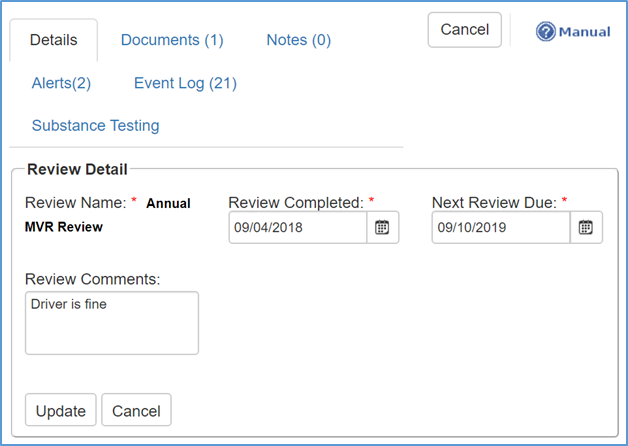This screenshot has height=446, width=628.
Task: Open the calendar picker for Review Completed
Action: coord(382,228)
